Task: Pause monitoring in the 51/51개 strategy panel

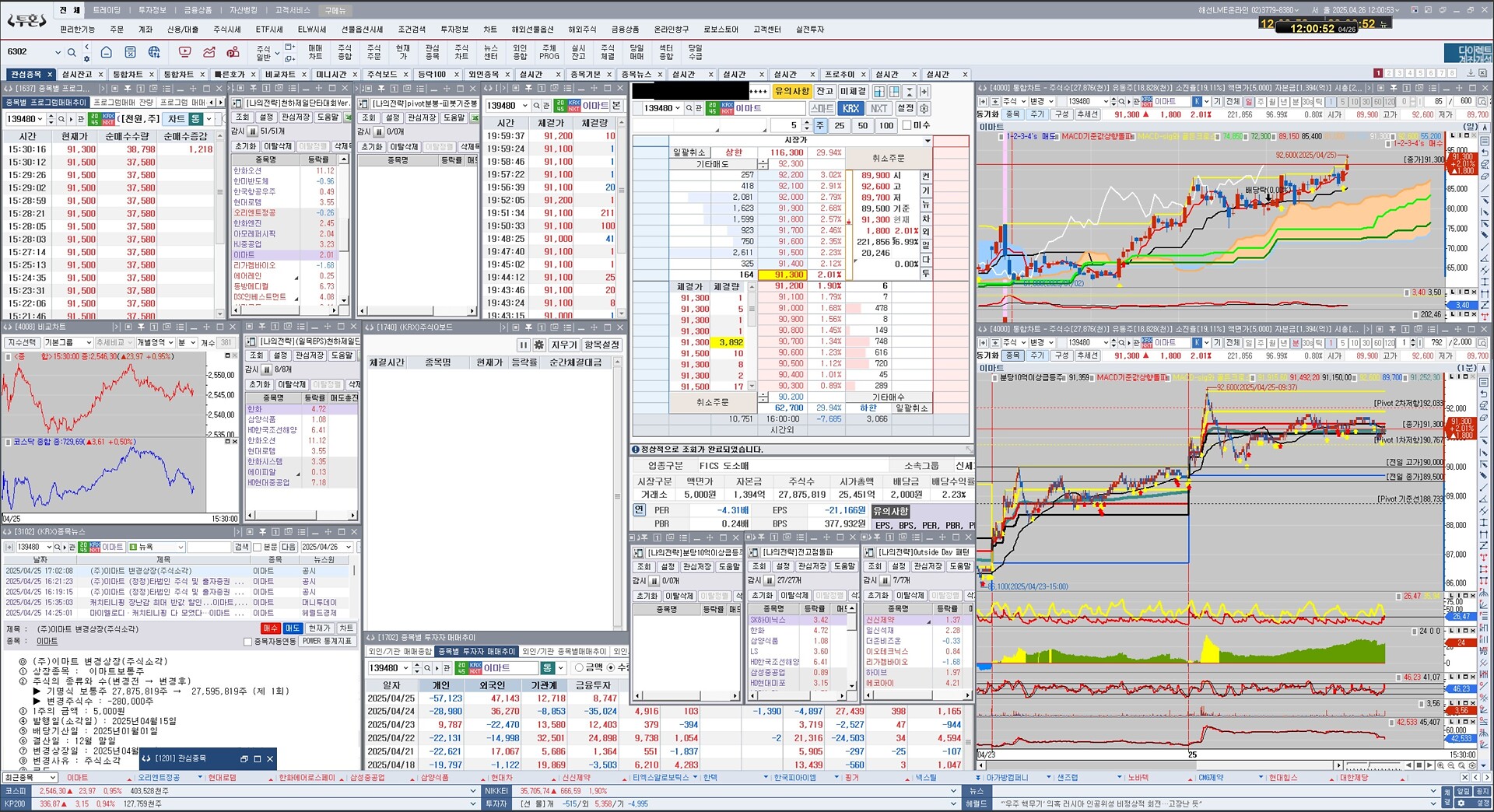Action: 252,131
